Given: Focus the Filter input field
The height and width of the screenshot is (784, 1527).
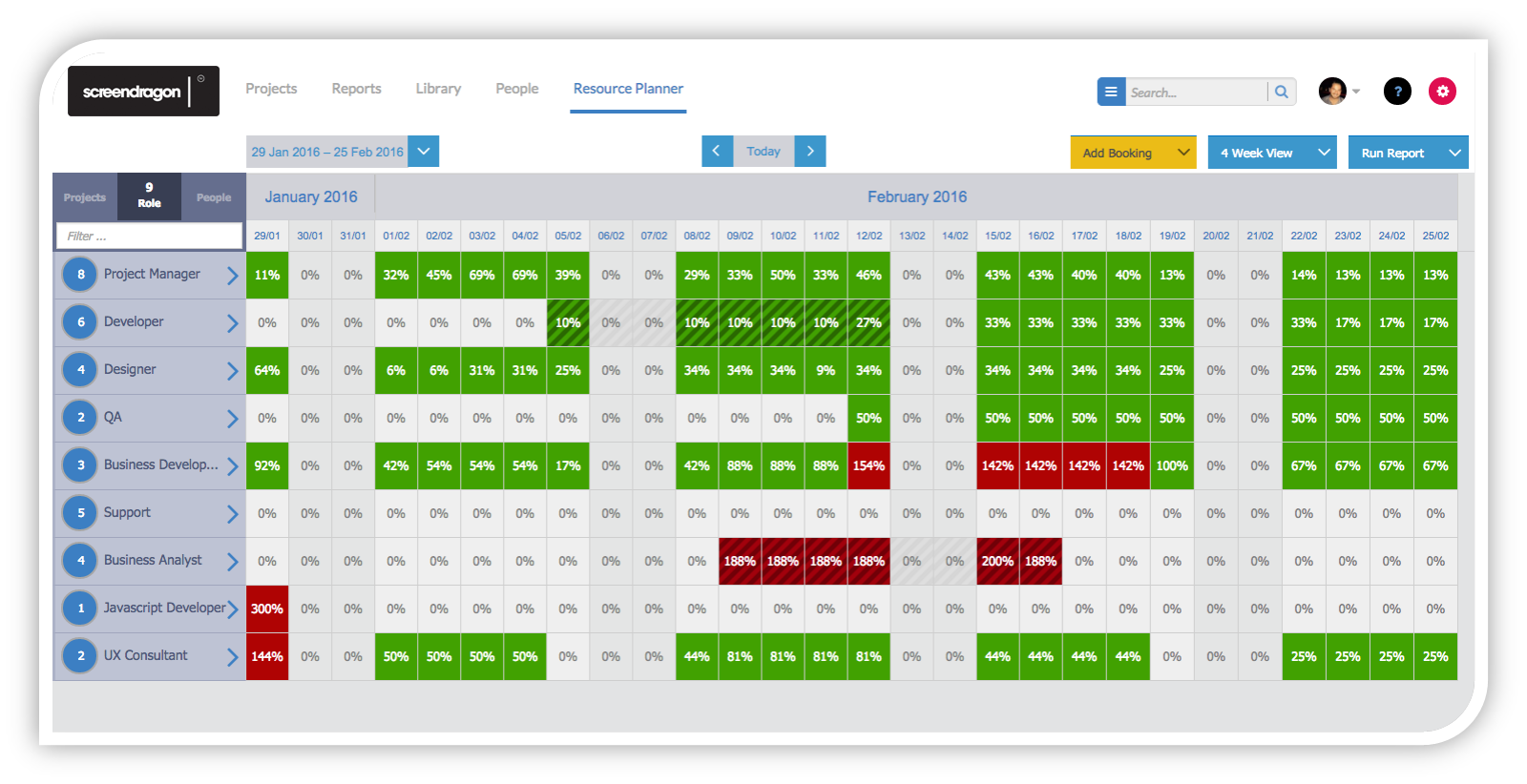Looking at the screenshot, I should [x=149, y=236].
